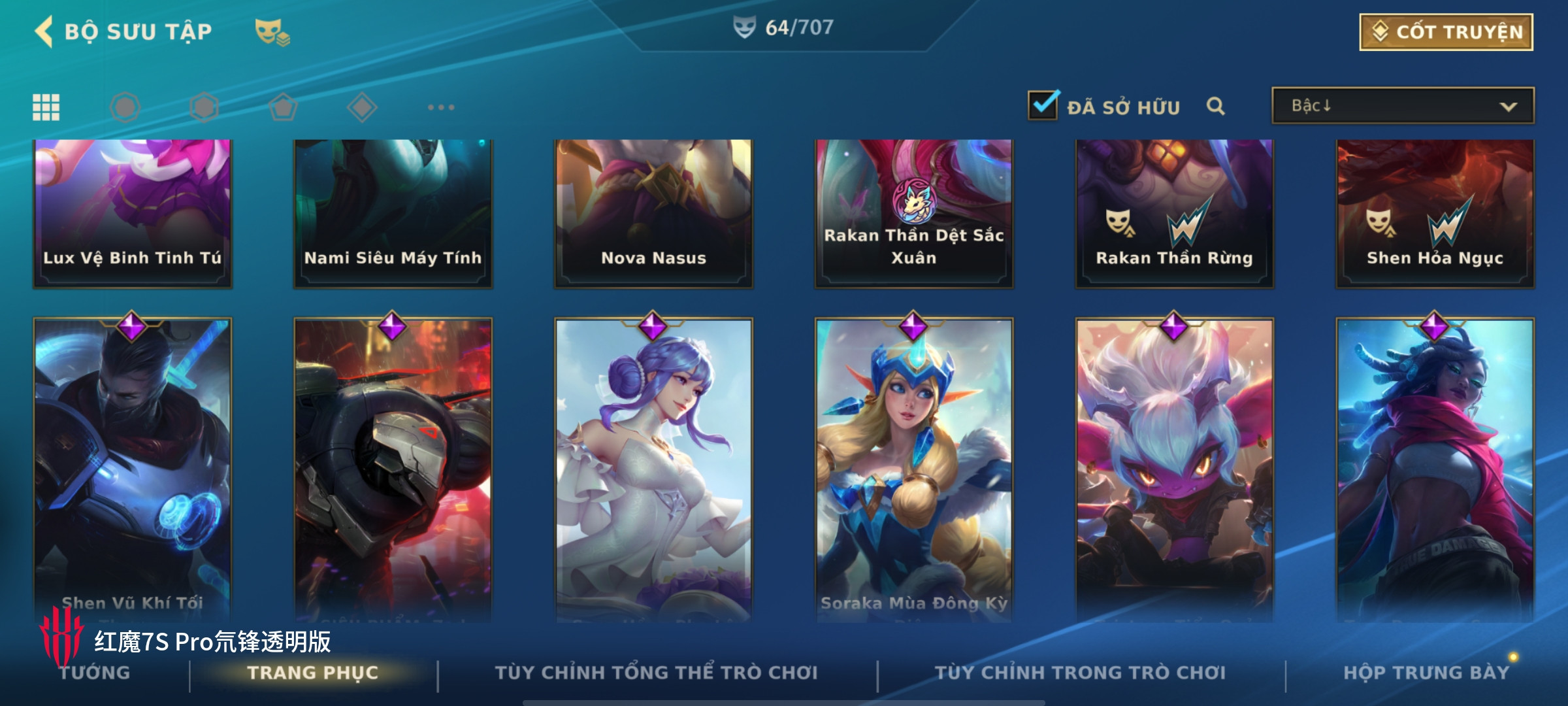Switch to the Tướng tab
Image resolution: width=1568 pixels, height=706 pixels.
tap(95, 673)
